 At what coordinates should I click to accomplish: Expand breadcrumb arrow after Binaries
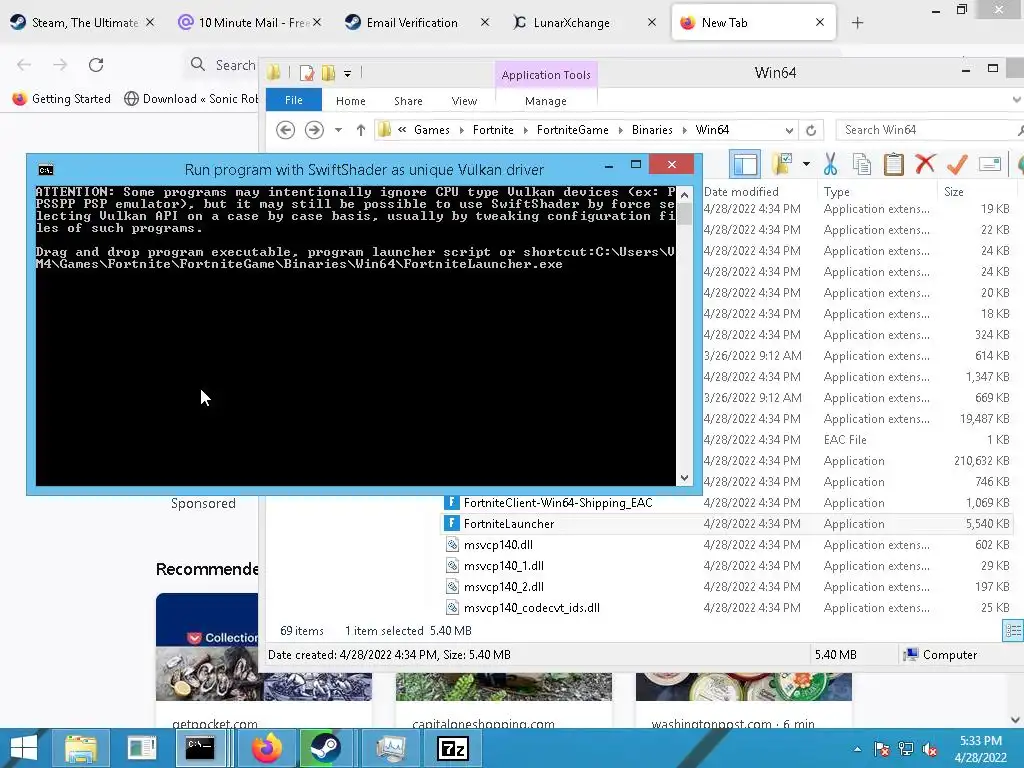[684, 130]
